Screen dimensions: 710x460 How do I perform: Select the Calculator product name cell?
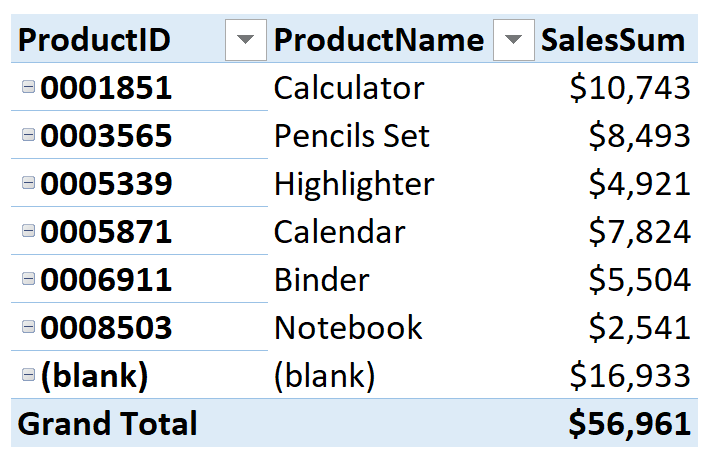tap(349, 88)
